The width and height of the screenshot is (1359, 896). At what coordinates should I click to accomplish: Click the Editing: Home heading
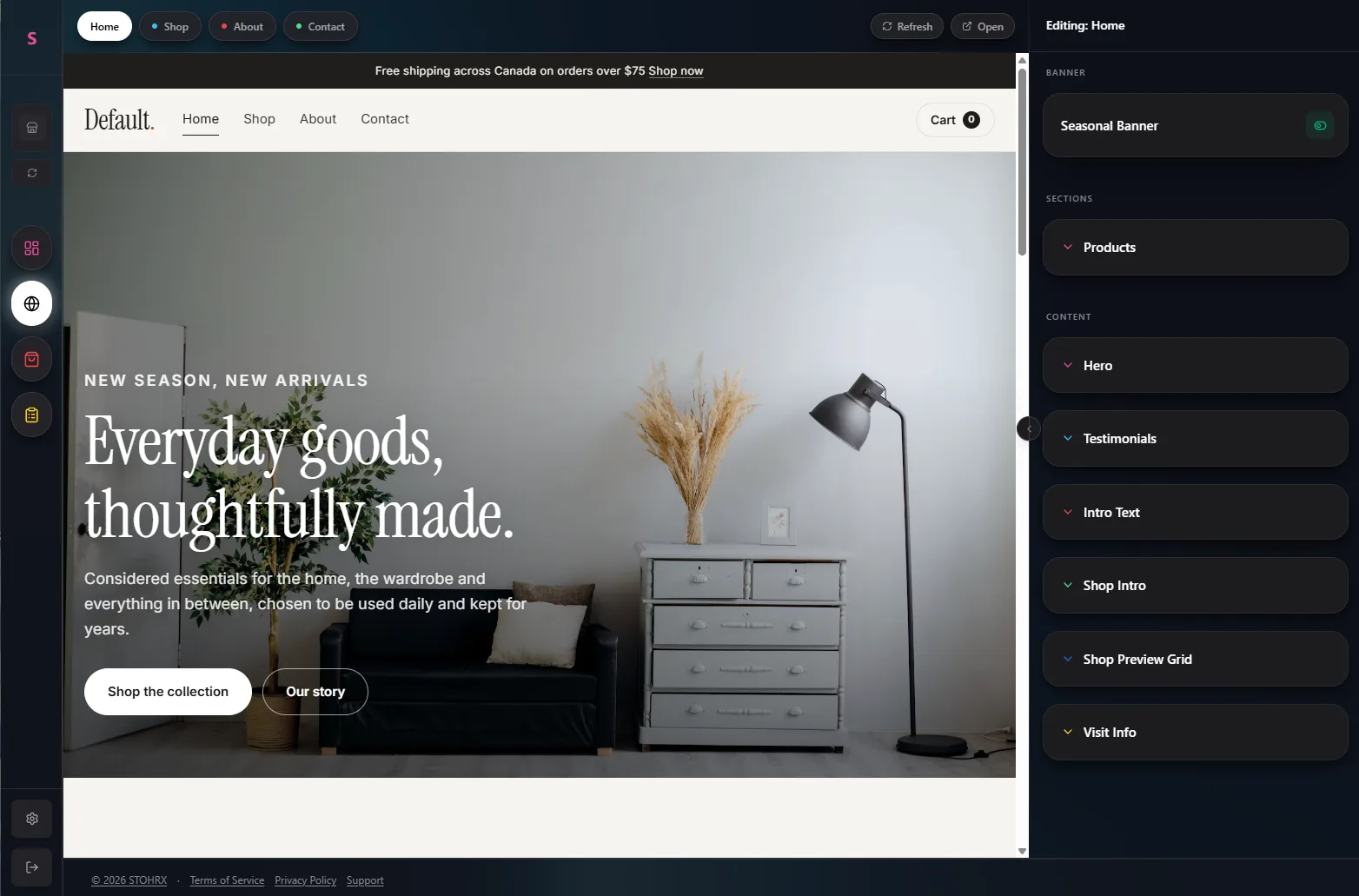click(1085, 25)
